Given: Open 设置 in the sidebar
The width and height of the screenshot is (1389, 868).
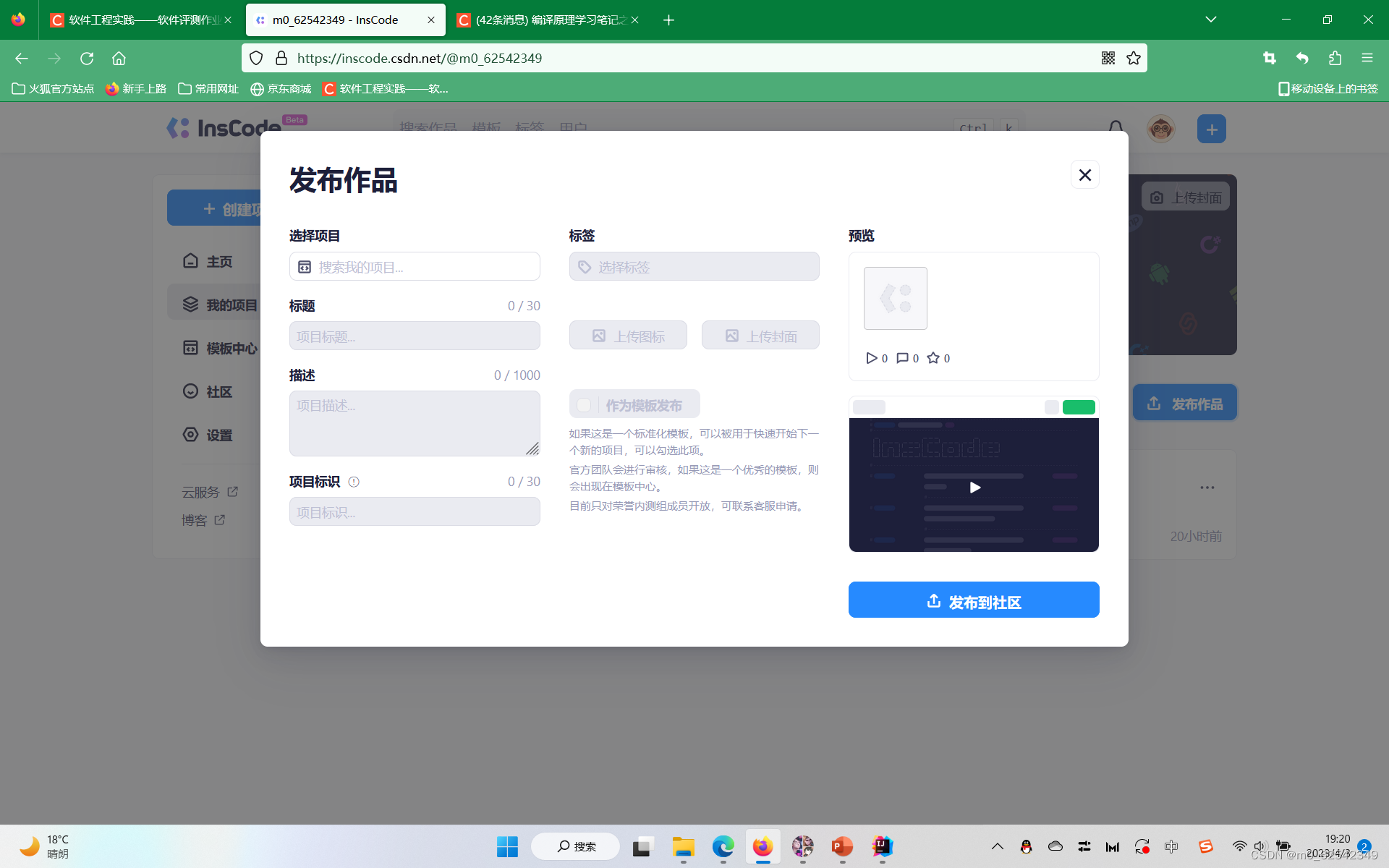Looking at the screenshot, I should [x=208, y=435].
